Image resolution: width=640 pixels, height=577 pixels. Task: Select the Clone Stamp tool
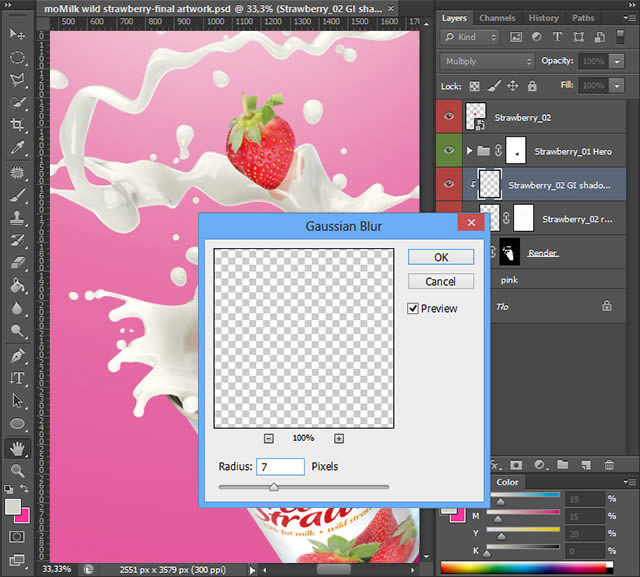17,217
